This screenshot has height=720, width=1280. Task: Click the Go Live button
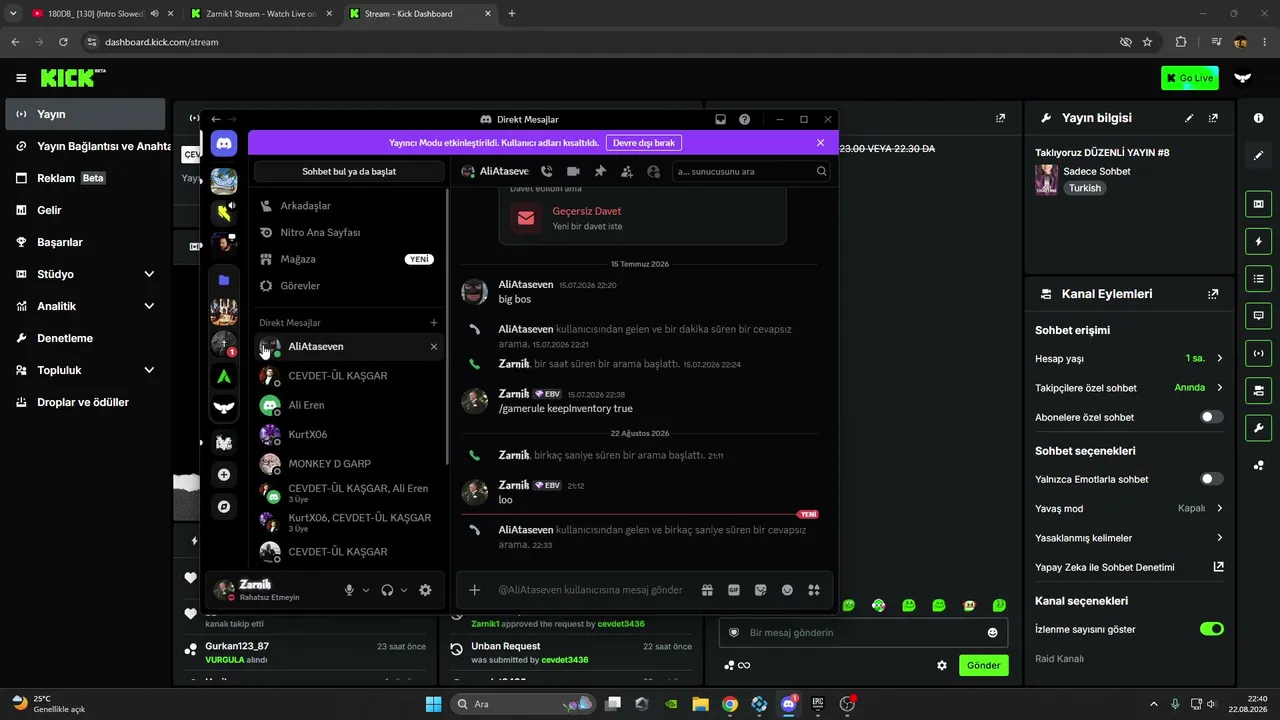(x=1190, y=78)
